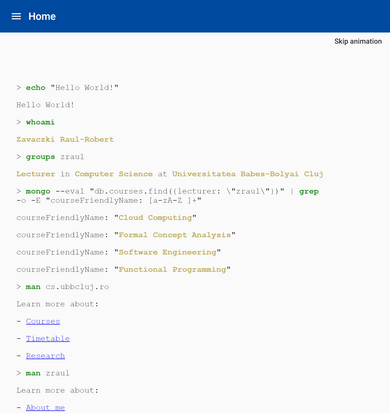Screen dimensions: 390x414
Task: Click the Computer Science text
Action: click(114, 174)
